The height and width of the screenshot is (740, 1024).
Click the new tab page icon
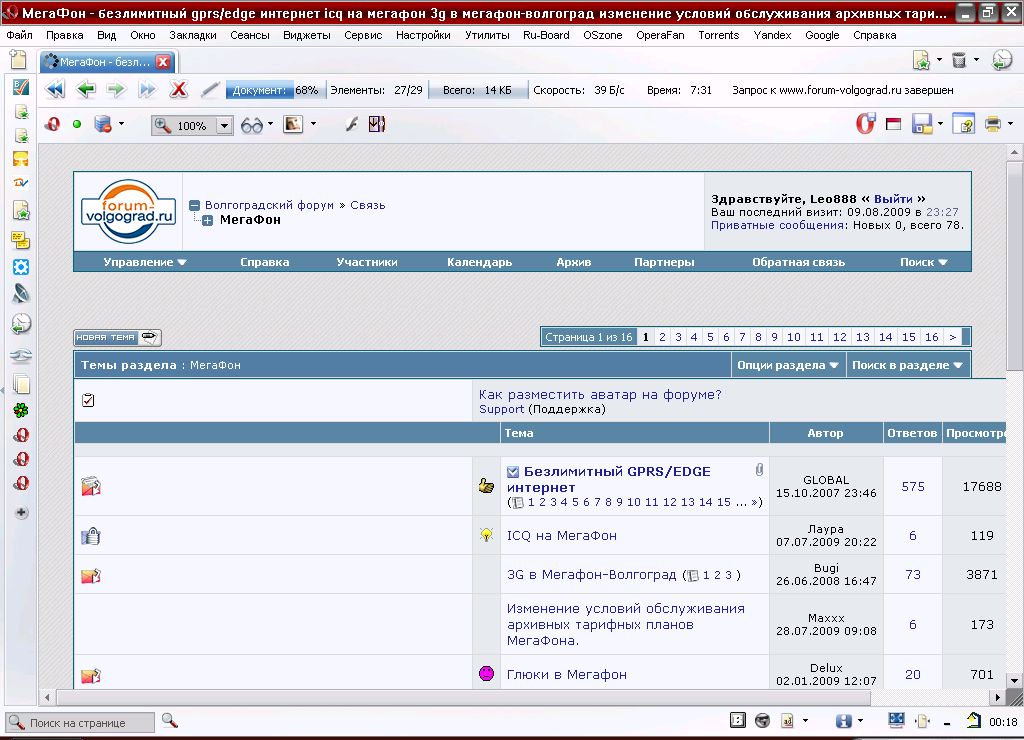click(x=18, y=61)
